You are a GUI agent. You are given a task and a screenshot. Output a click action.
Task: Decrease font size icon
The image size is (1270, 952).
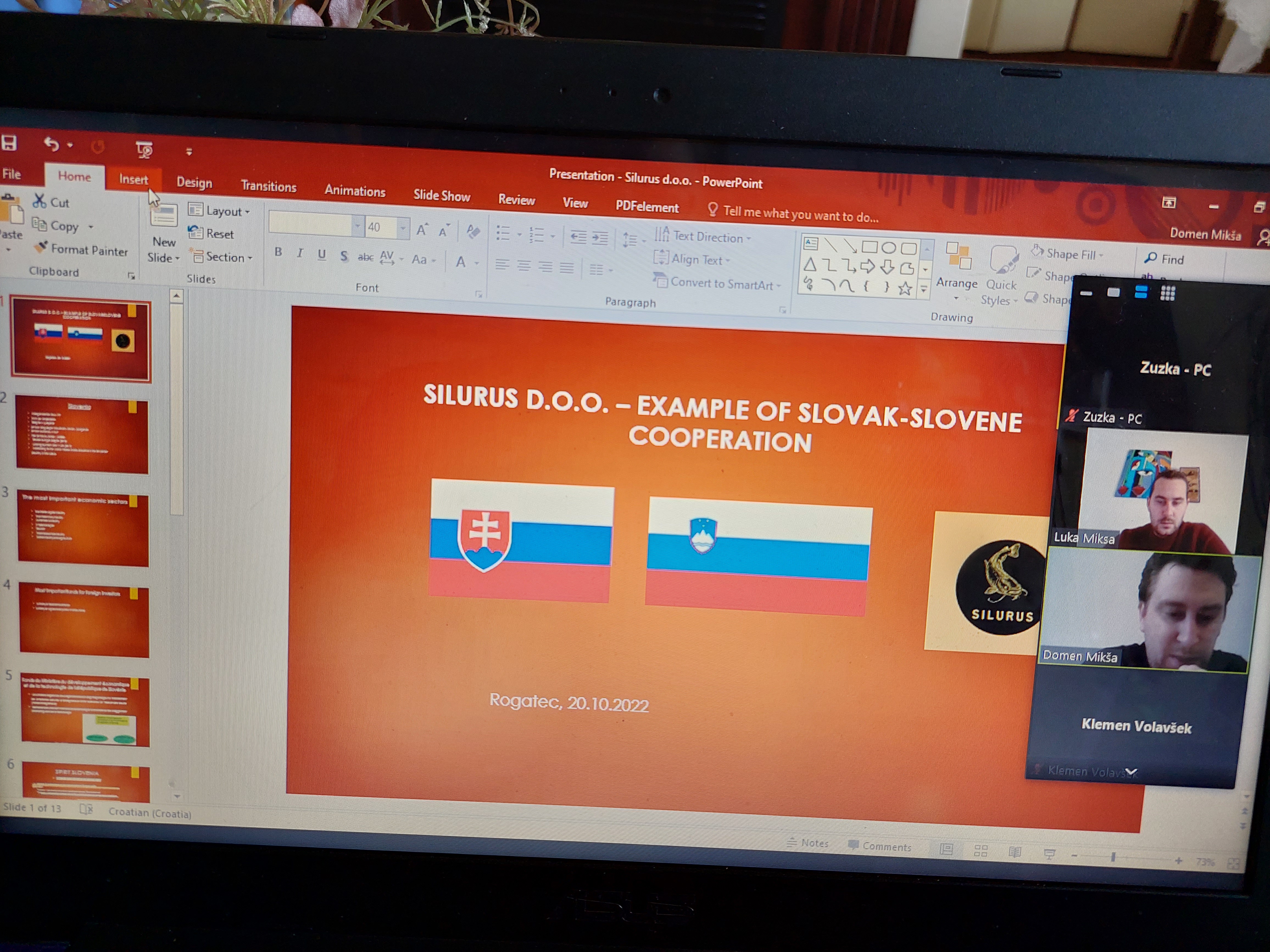click(x=444, y=231)
